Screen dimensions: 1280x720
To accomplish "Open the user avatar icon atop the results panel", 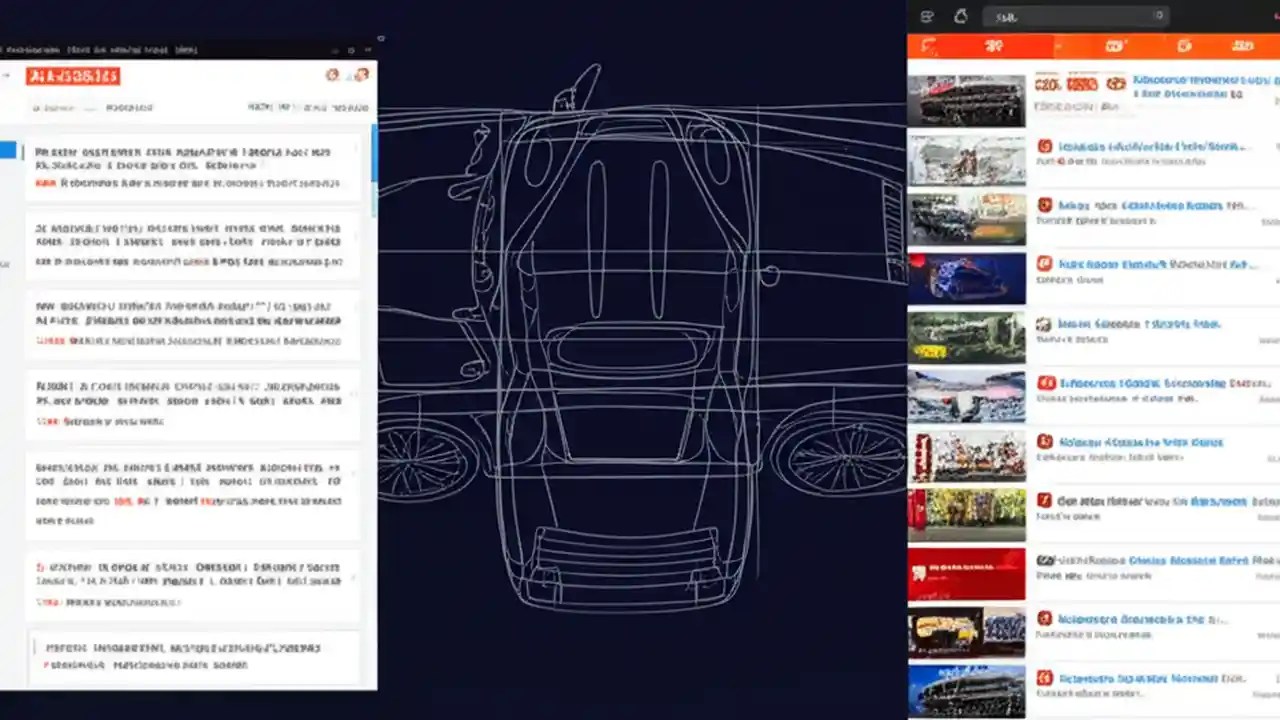I will pyautogui.click(x=363, y=76).
